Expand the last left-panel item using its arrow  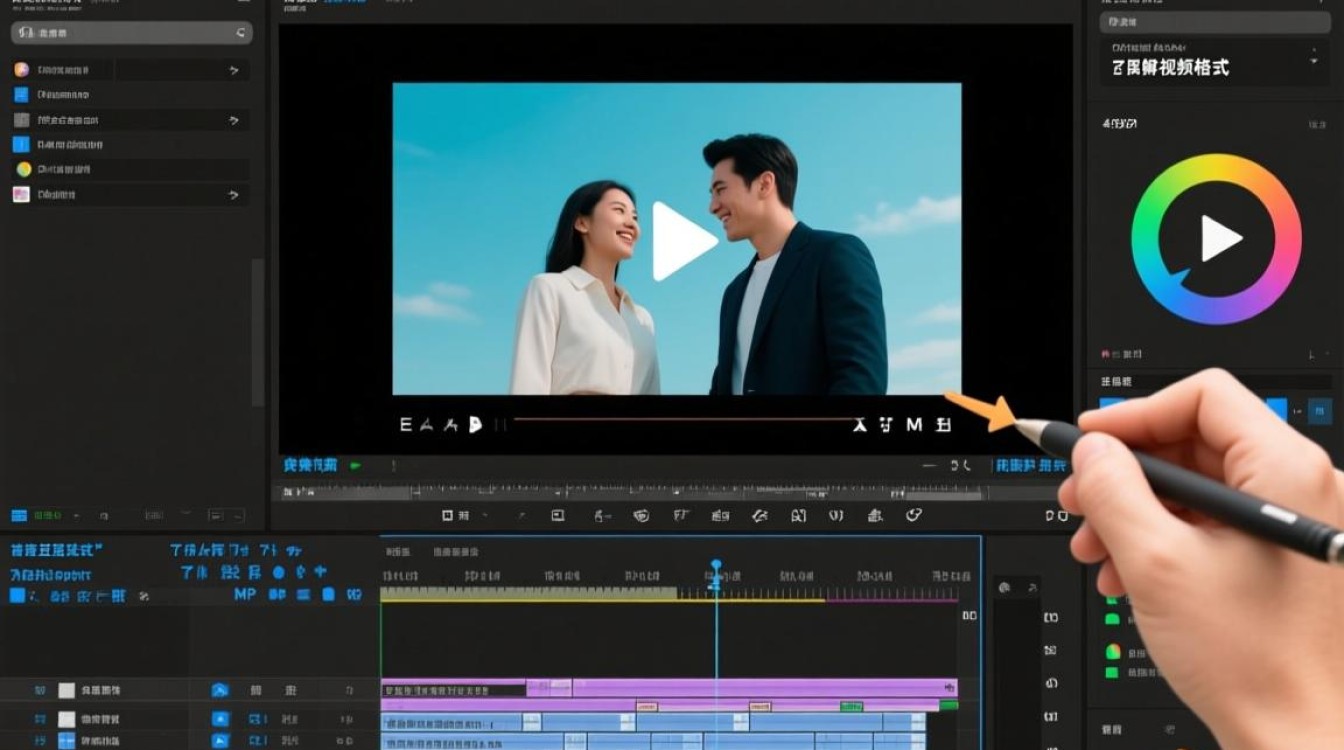click(x=234, y=195)
